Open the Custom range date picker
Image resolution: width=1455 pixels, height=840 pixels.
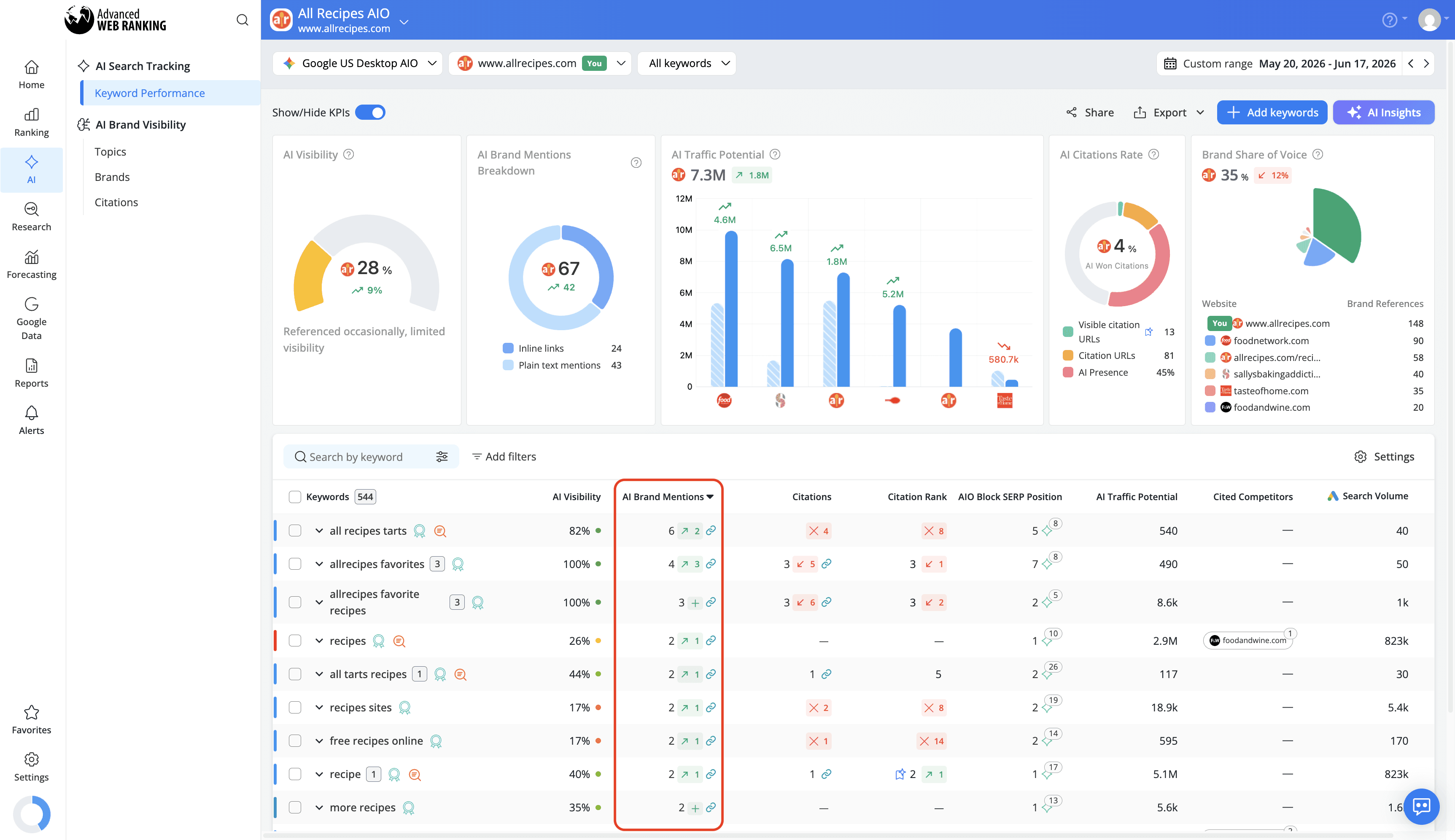tap(1280, 63)
